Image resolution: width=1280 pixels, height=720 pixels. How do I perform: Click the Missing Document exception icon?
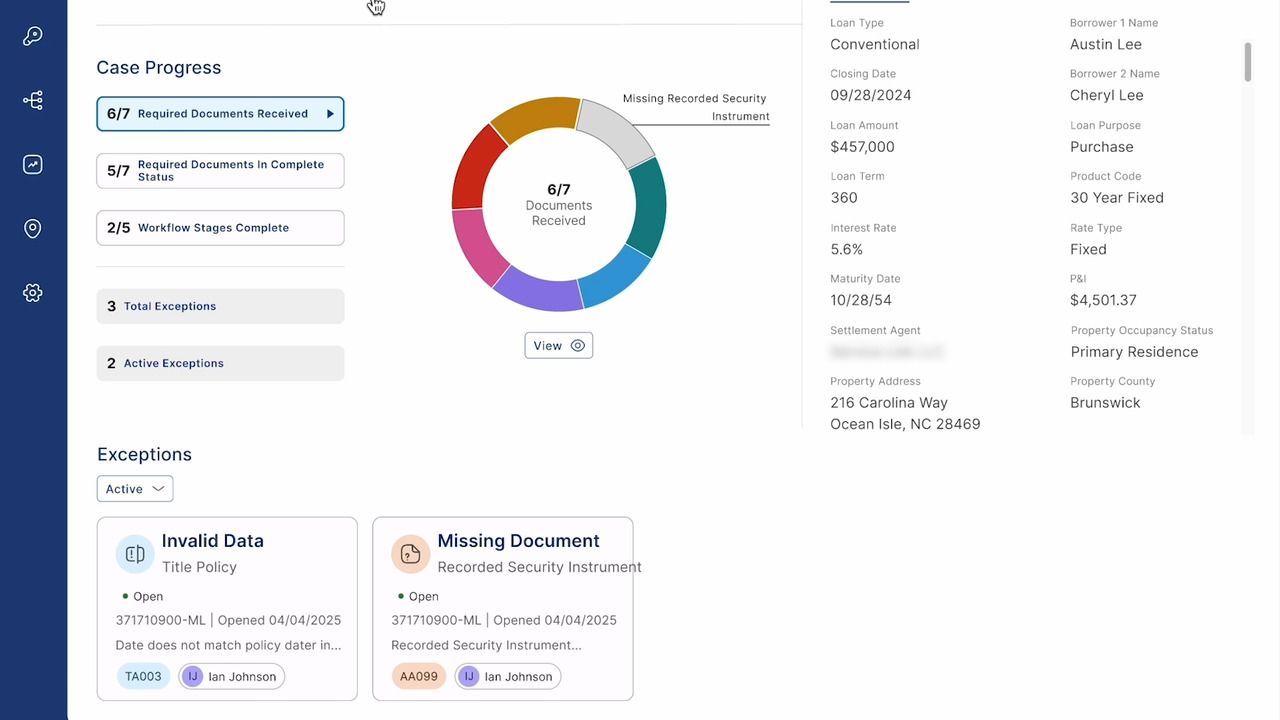click(x=410, y=554)
